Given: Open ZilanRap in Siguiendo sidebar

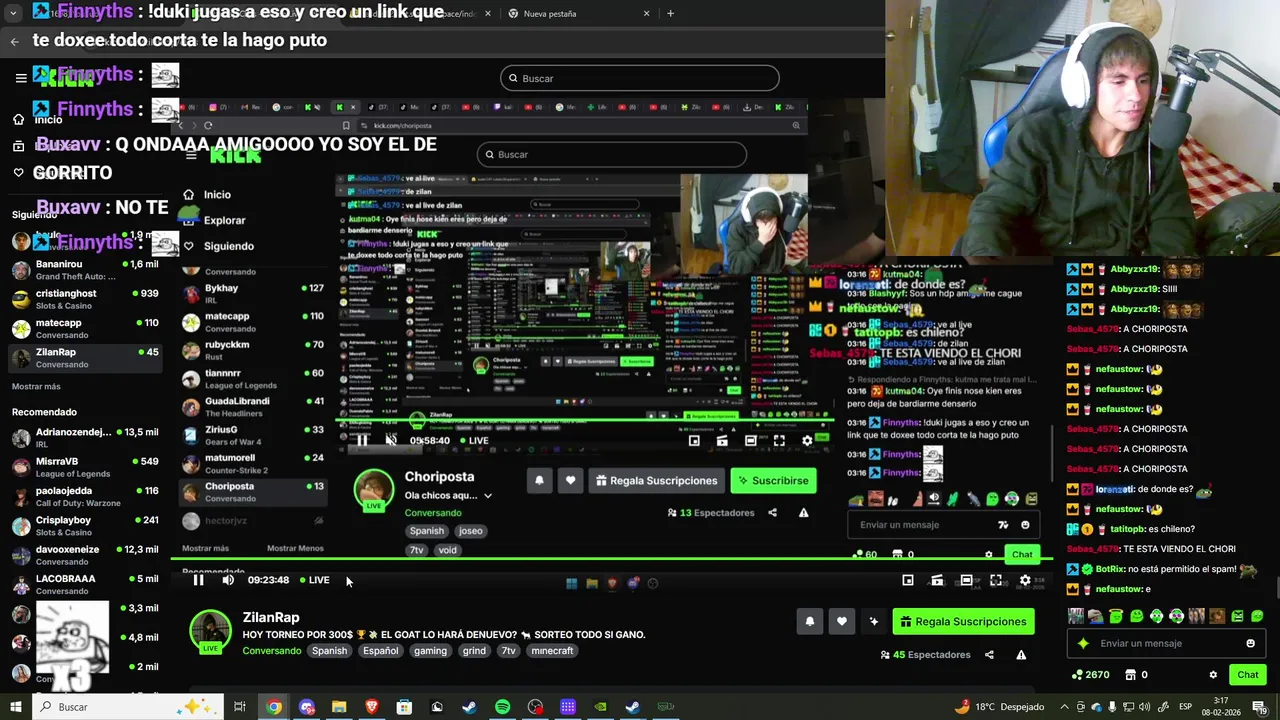Looking at the screenshot, I should [x=84, y=358].
